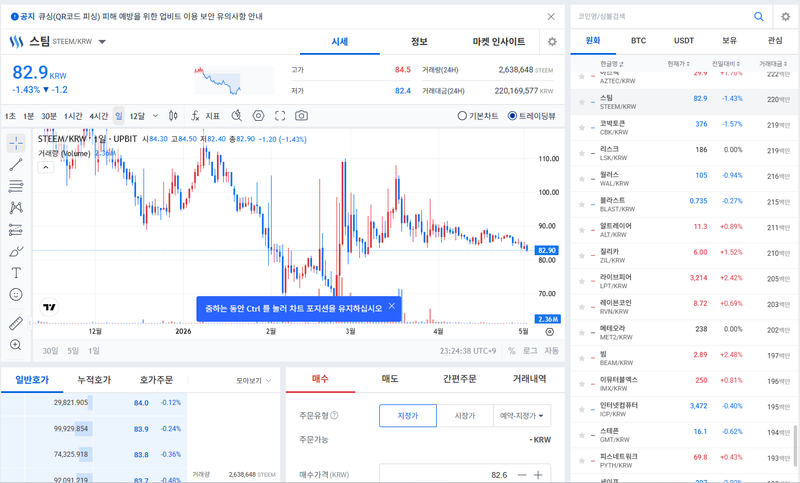800x483 pixels.
Task: Sort watchlist by 한글명
Action: tap(612, 64)
